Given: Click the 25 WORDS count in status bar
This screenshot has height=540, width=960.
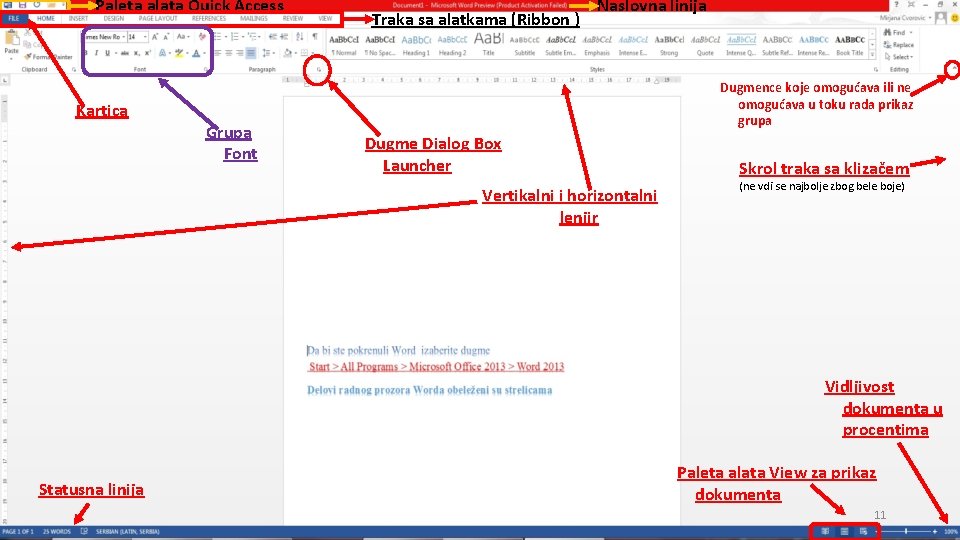Looking at the screenshot, I should (x=57, y=531).
